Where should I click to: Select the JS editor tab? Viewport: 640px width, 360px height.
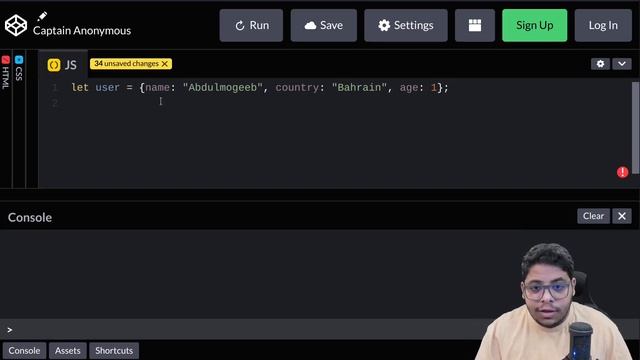pos(62,64)
